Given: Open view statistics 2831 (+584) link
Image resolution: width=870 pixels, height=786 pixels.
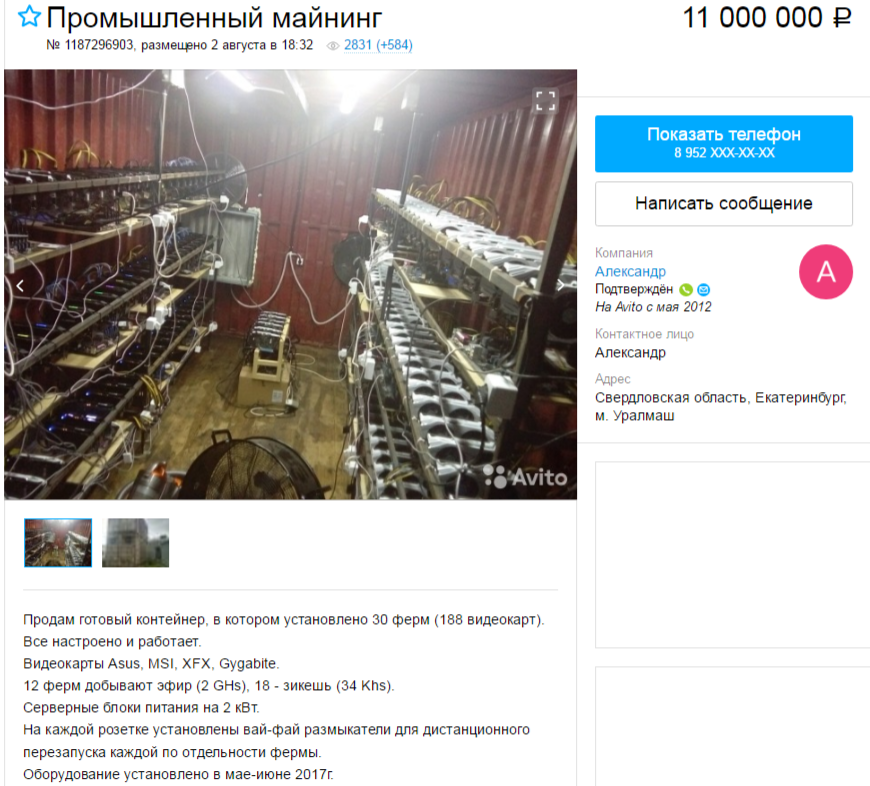Looking at the screenshot, I should [x=378, y=45].
